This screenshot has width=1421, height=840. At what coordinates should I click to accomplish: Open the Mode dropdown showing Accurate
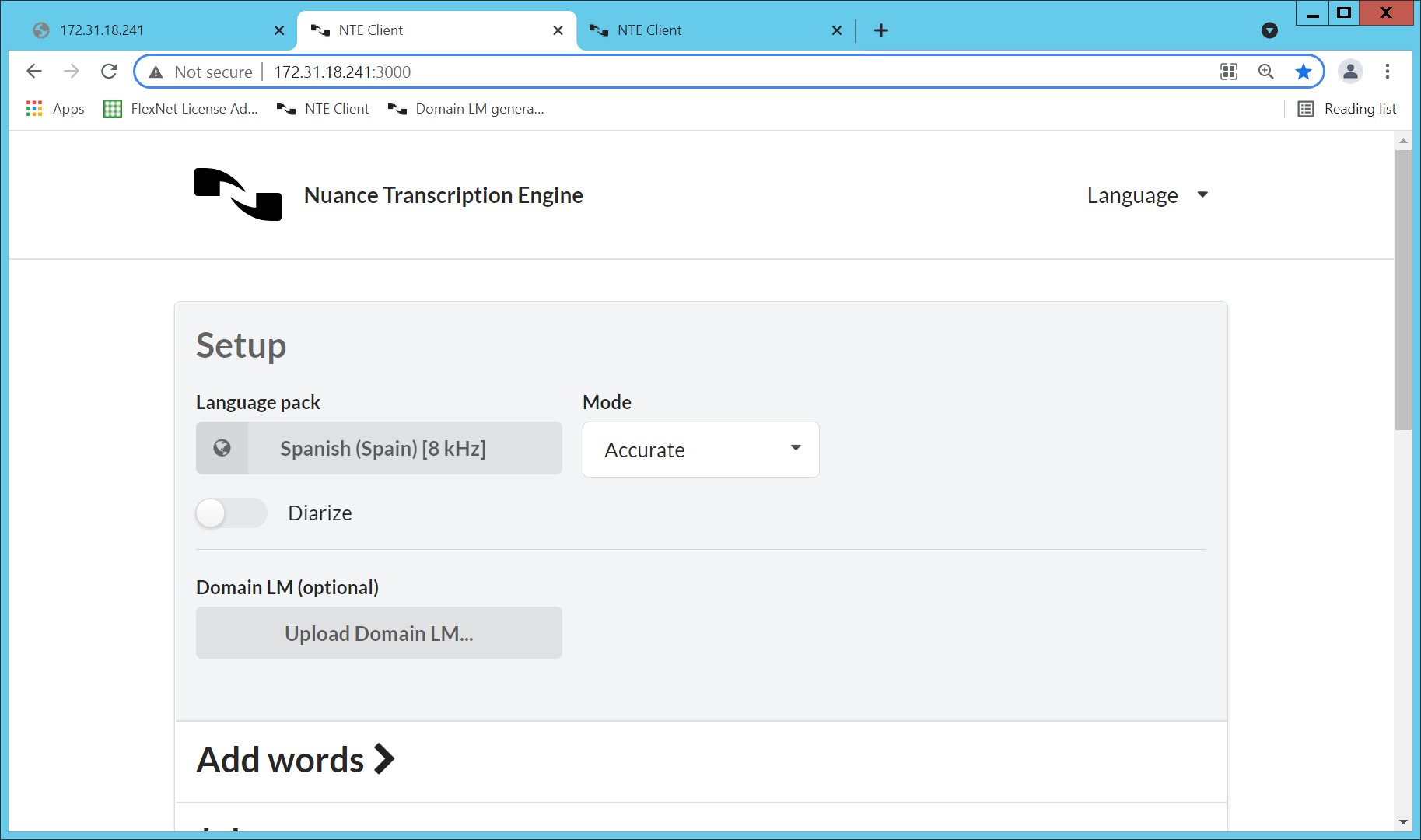[x=699, y=450]
